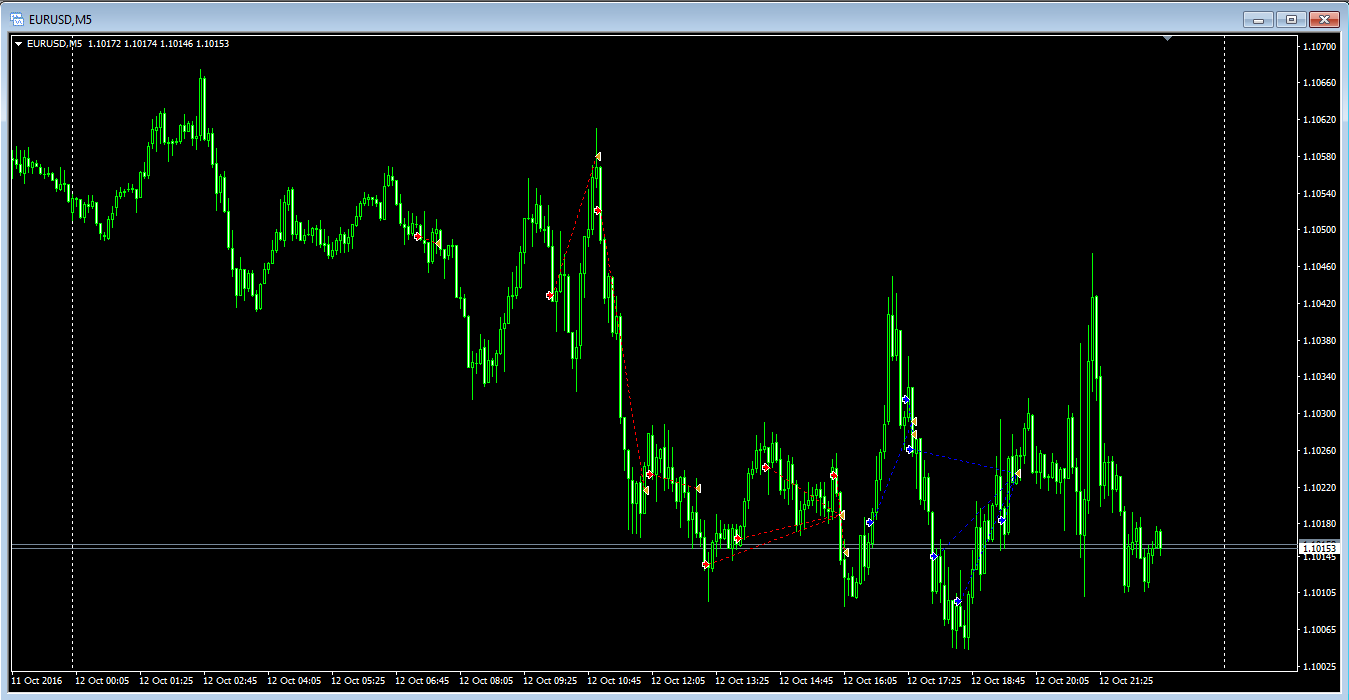1349x700 pixels.
Task: Minimize the EURUSD,M5 chart window
Action: (x=1257, y=19)
